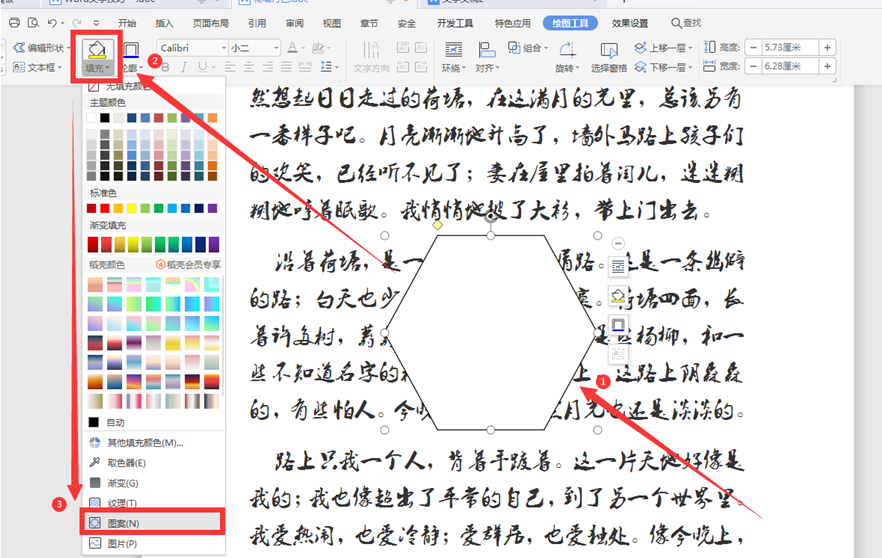
Task: Center align text in ribbon
Action: (x=249, y=68)
